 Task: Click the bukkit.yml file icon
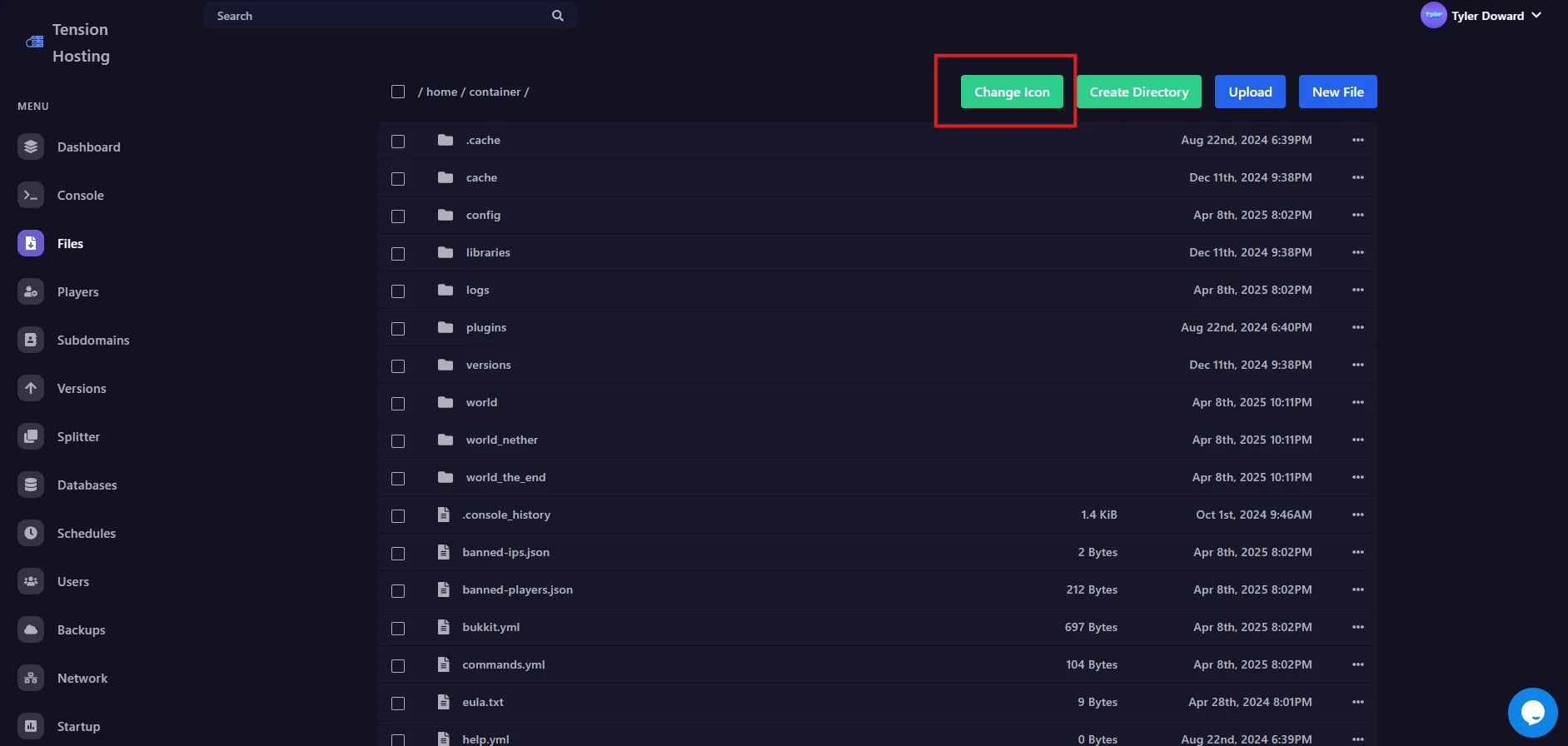click(x=444, y=627)
